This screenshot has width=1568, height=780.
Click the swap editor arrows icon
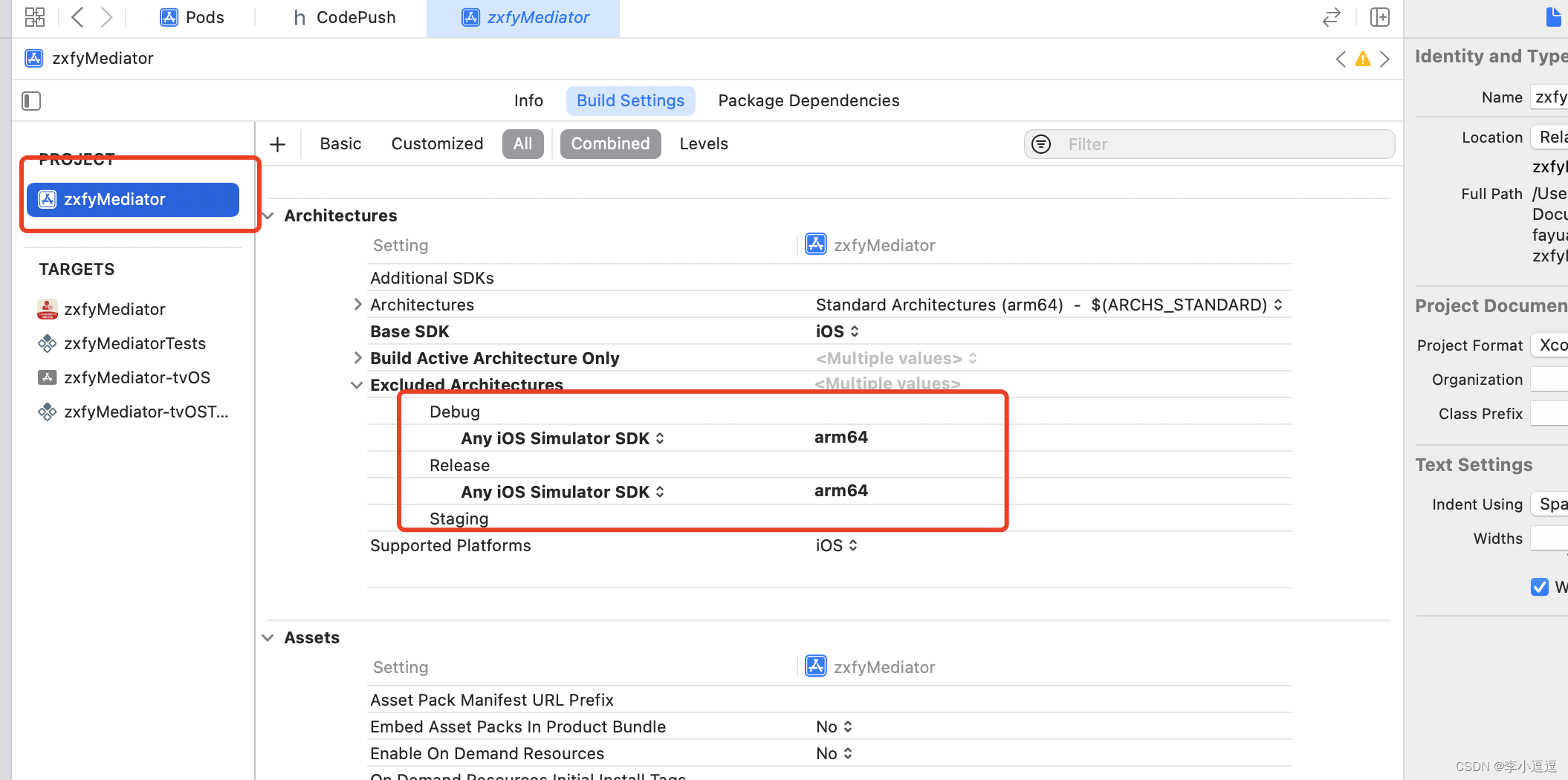pyautogui.click(x=1332, y=17)
